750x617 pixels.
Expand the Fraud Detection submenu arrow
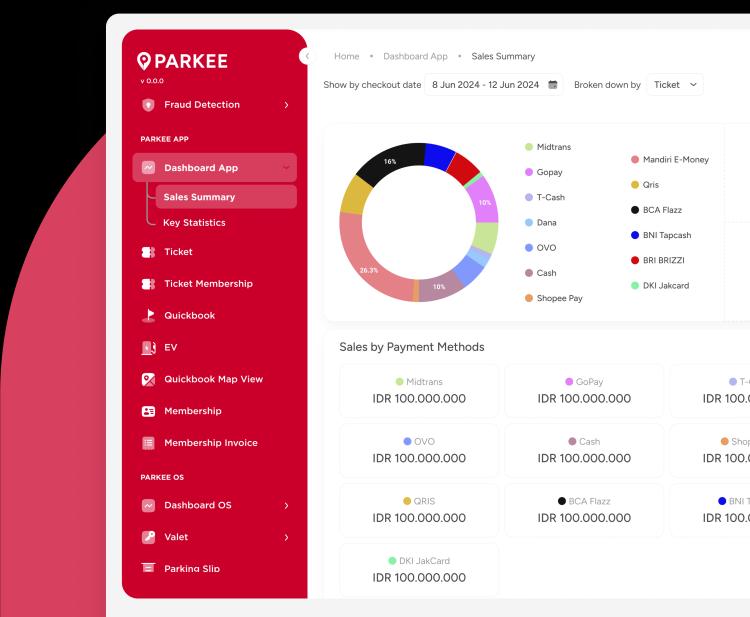point(286,105)
